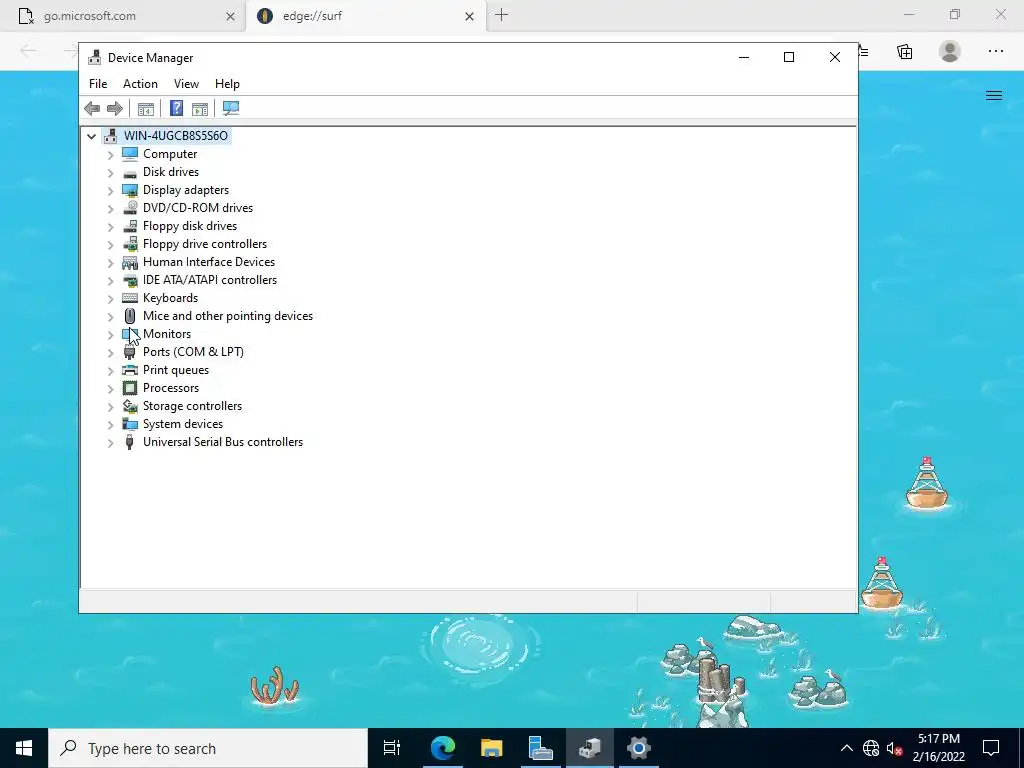Select the Floppy drive controllers icon
Image resolution: width=1024 pixels, height=768 pixels.
coord(130,244)
